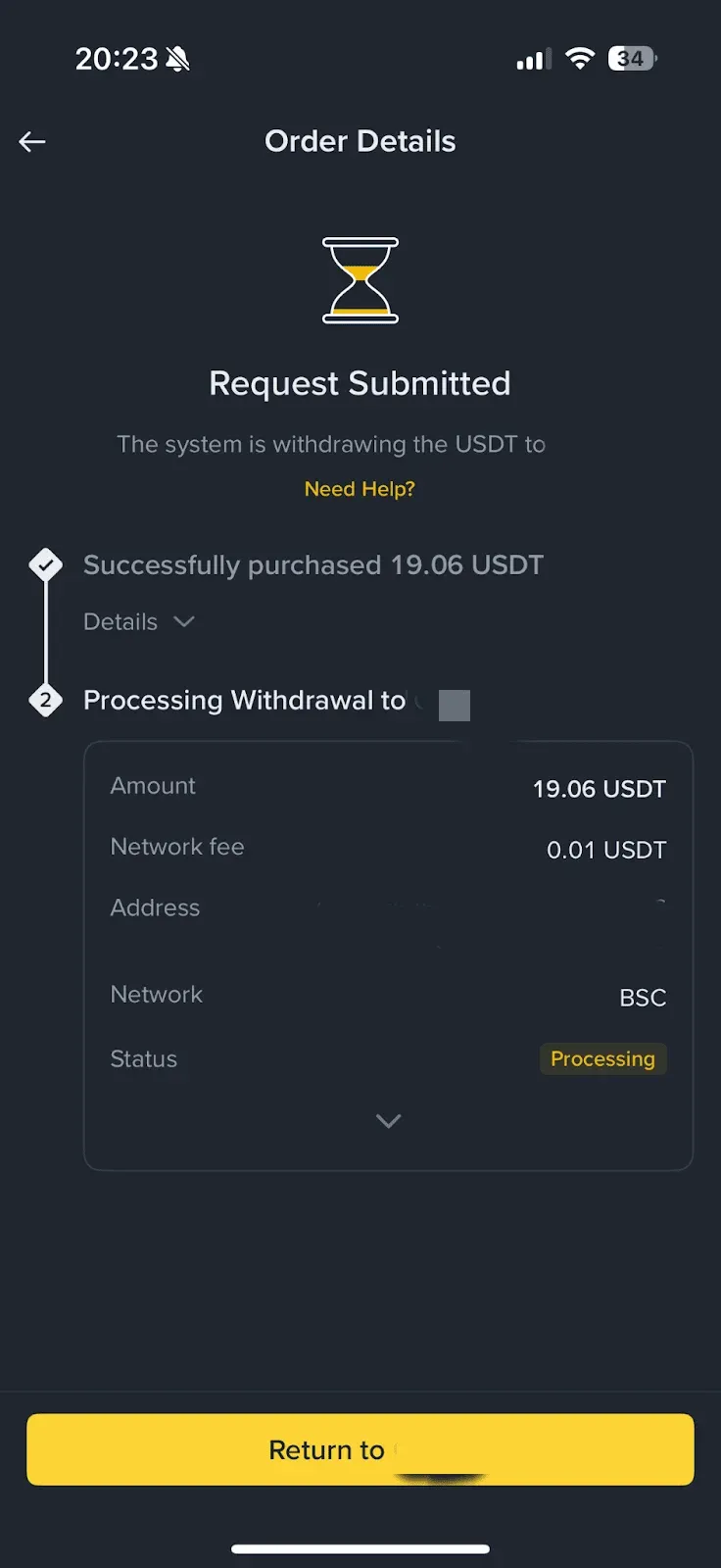The width and height of the screenshot is (721, 1568).
Task: Open the Need Help? link
Action: (x=360, y=489)
